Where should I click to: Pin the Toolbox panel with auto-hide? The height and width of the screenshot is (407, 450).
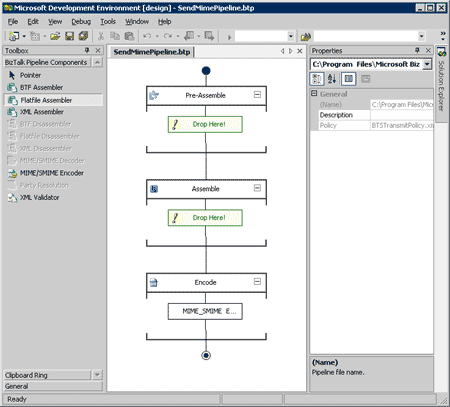coord(87,50)
